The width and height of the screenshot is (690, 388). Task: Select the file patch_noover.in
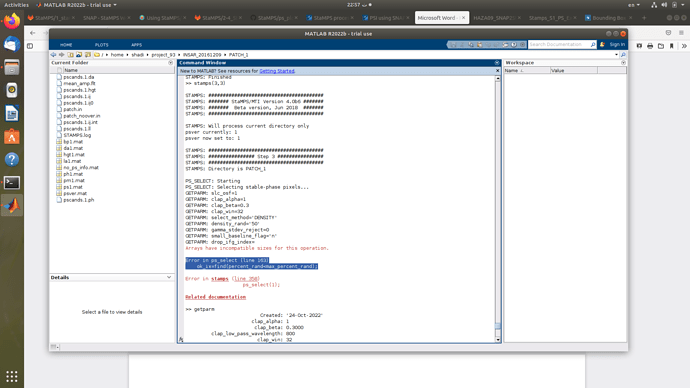[82, 116]
